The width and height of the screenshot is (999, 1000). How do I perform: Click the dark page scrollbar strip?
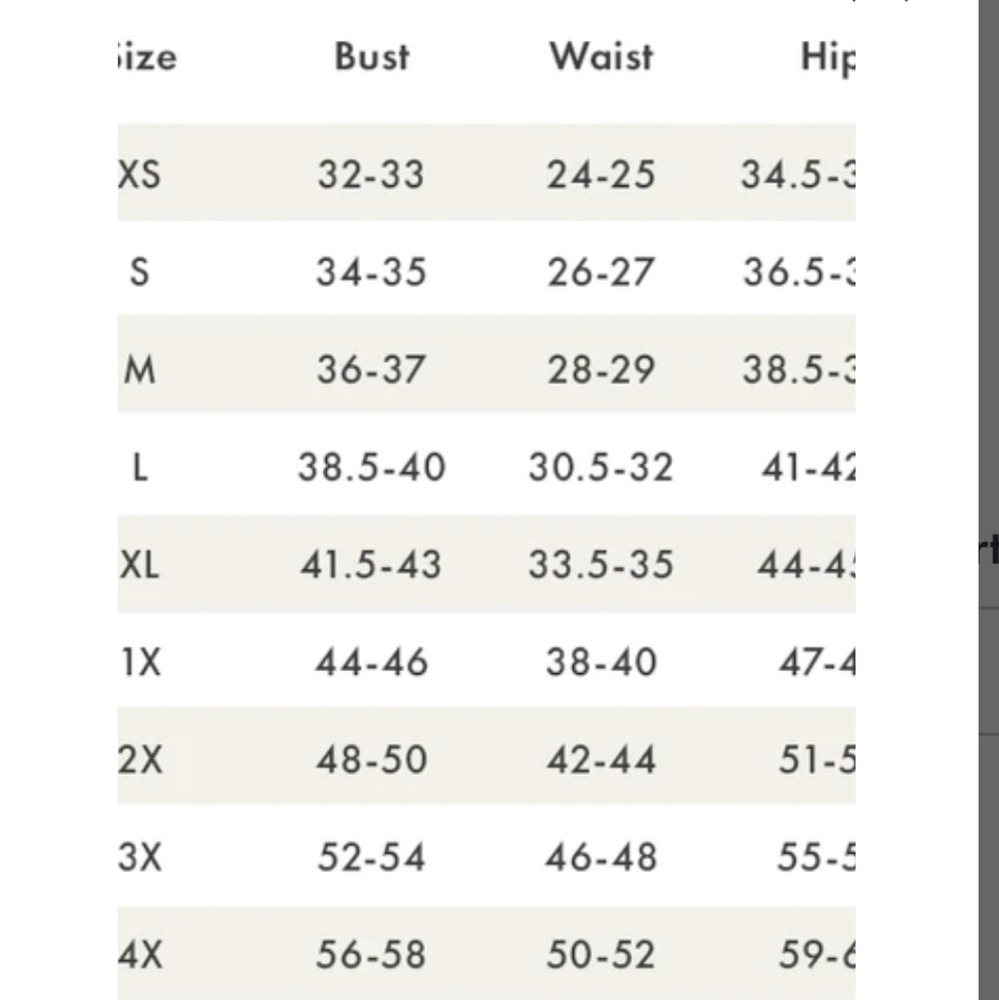click(x=989, y=500)
